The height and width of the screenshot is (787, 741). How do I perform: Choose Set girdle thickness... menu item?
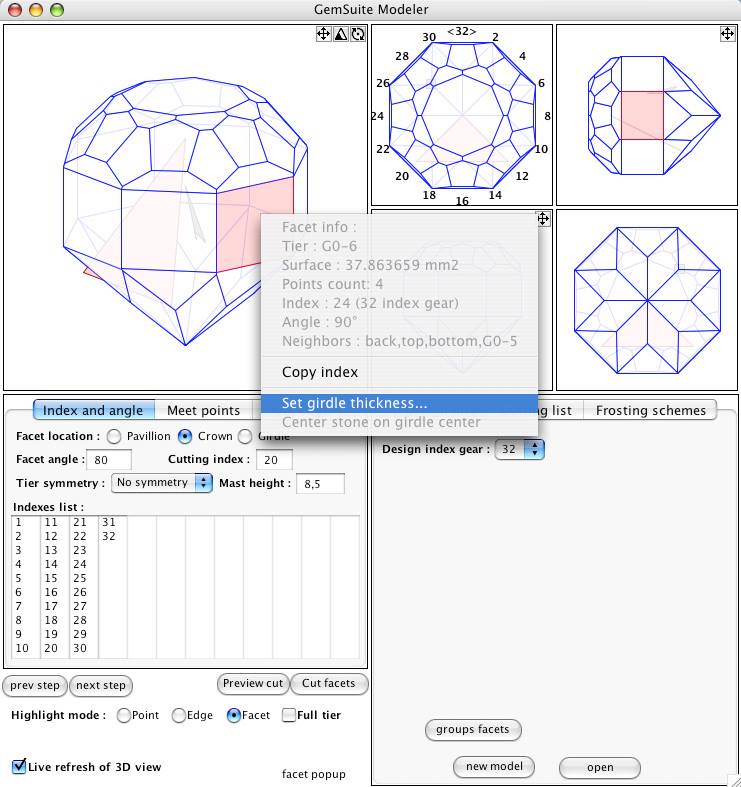point(399,403)
